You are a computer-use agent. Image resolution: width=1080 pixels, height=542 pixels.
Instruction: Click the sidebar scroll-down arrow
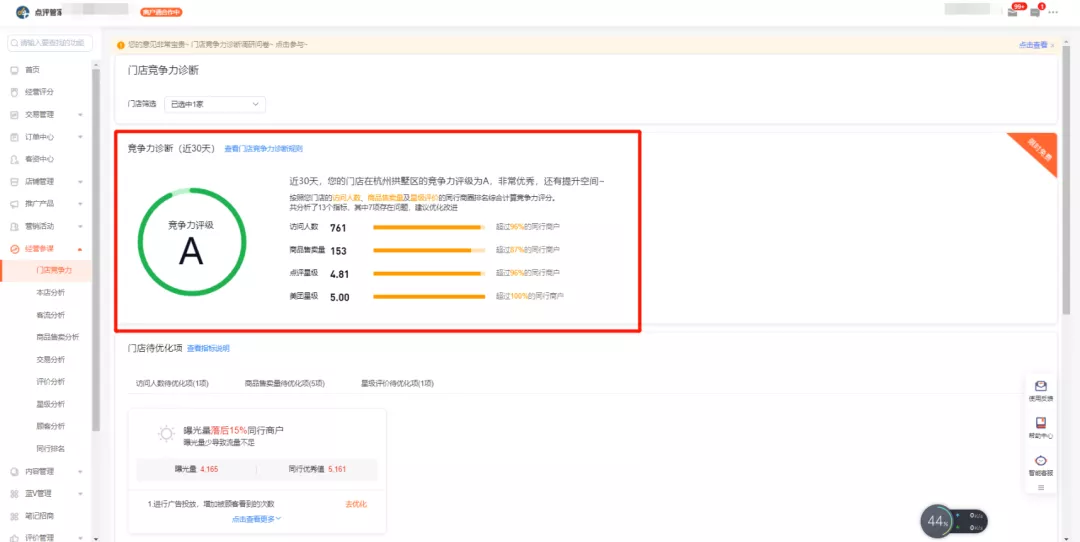[96, 539]
